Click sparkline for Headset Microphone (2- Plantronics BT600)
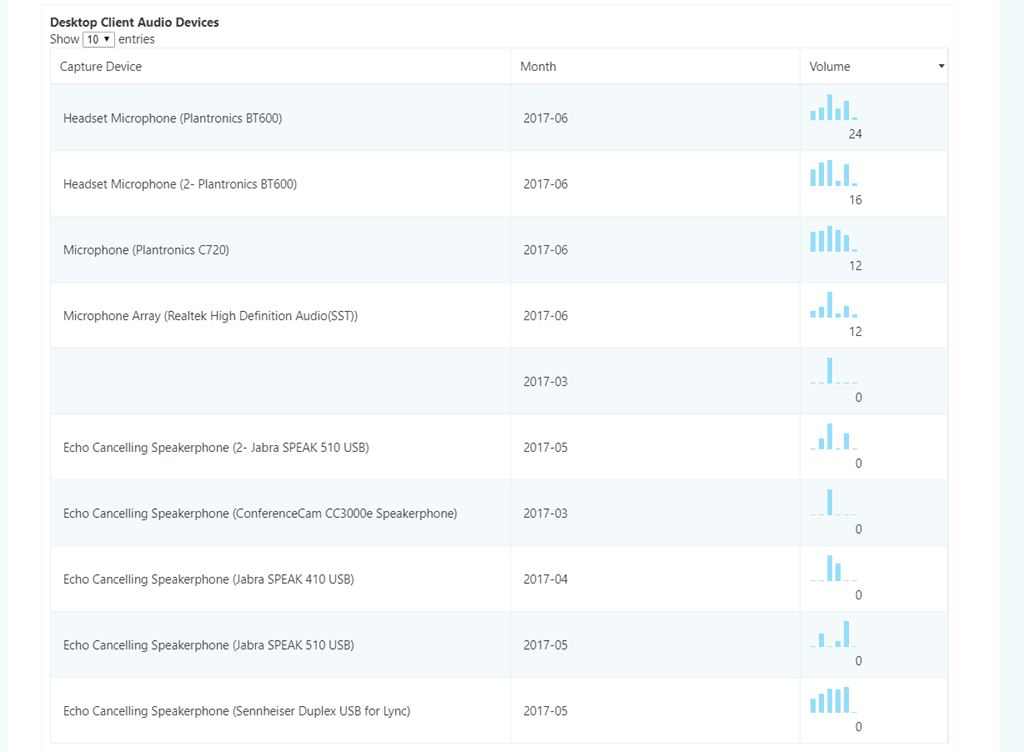The width and height of the screenshot is (1024, 752). tap(833, 174)
